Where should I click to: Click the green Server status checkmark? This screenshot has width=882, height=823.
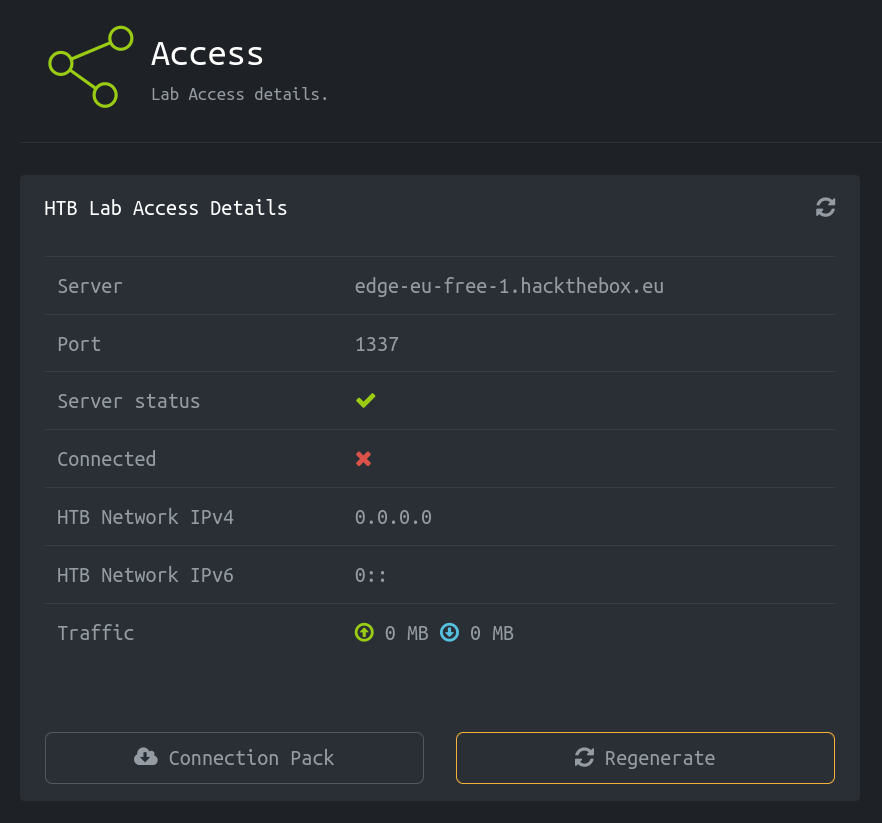[365, 400]
